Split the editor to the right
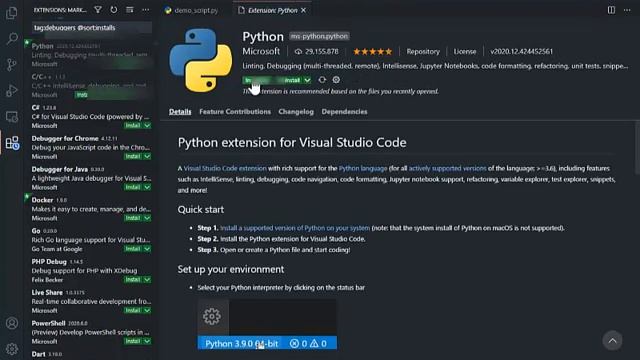This screenshot has height=360, width=640. (x=611, y=10)
